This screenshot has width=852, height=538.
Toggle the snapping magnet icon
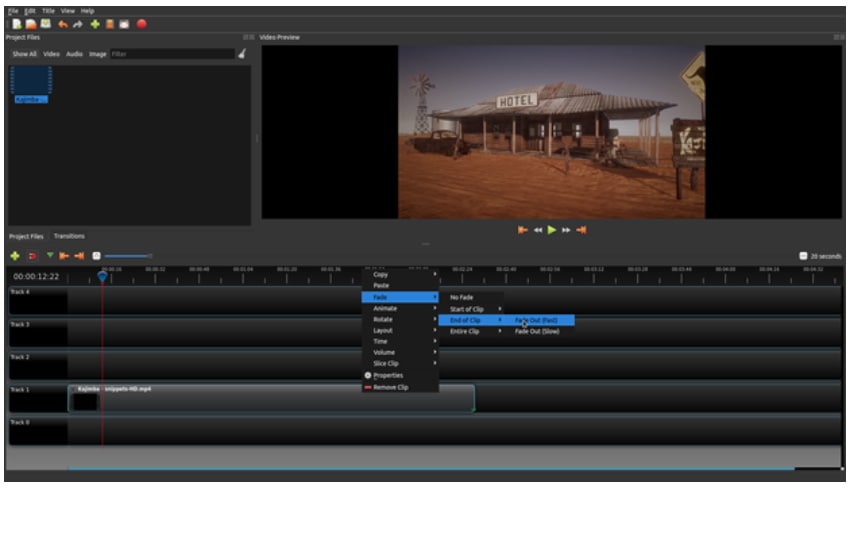(x=33, y=256)
